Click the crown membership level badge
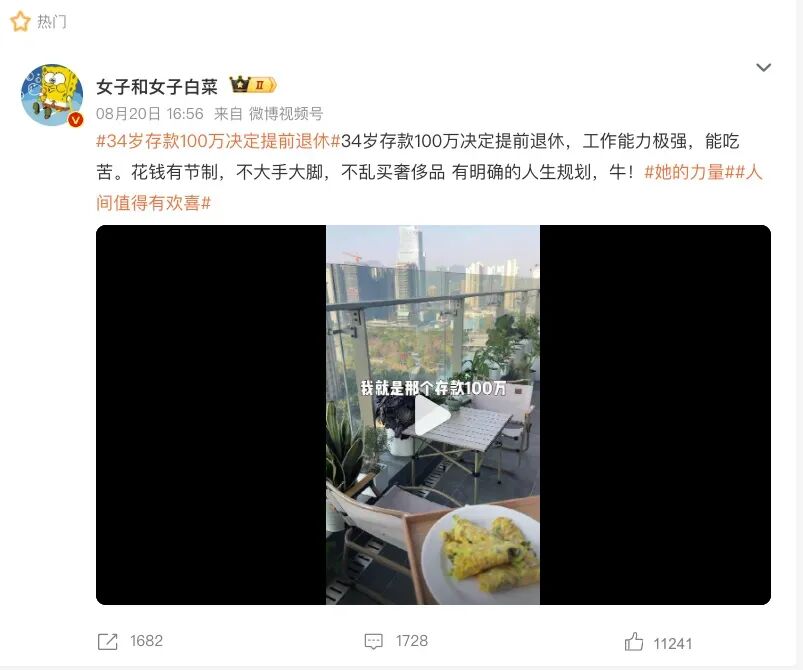The image size is (803, 670). 252,85
